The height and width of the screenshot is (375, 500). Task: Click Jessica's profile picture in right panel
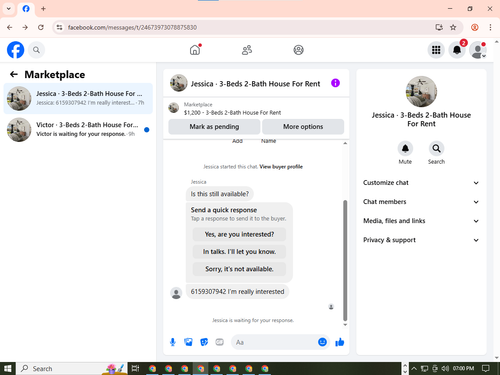(421, 91)
